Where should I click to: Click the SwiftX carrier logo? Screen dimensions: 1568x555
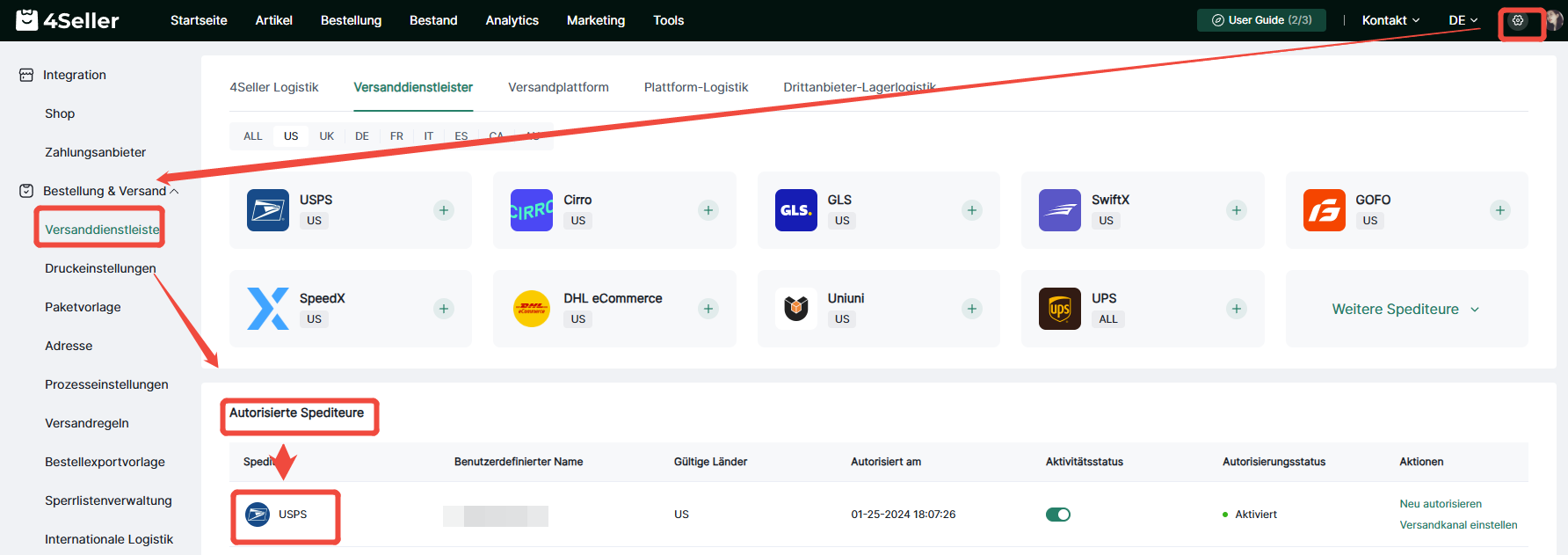pos(1060,210)
